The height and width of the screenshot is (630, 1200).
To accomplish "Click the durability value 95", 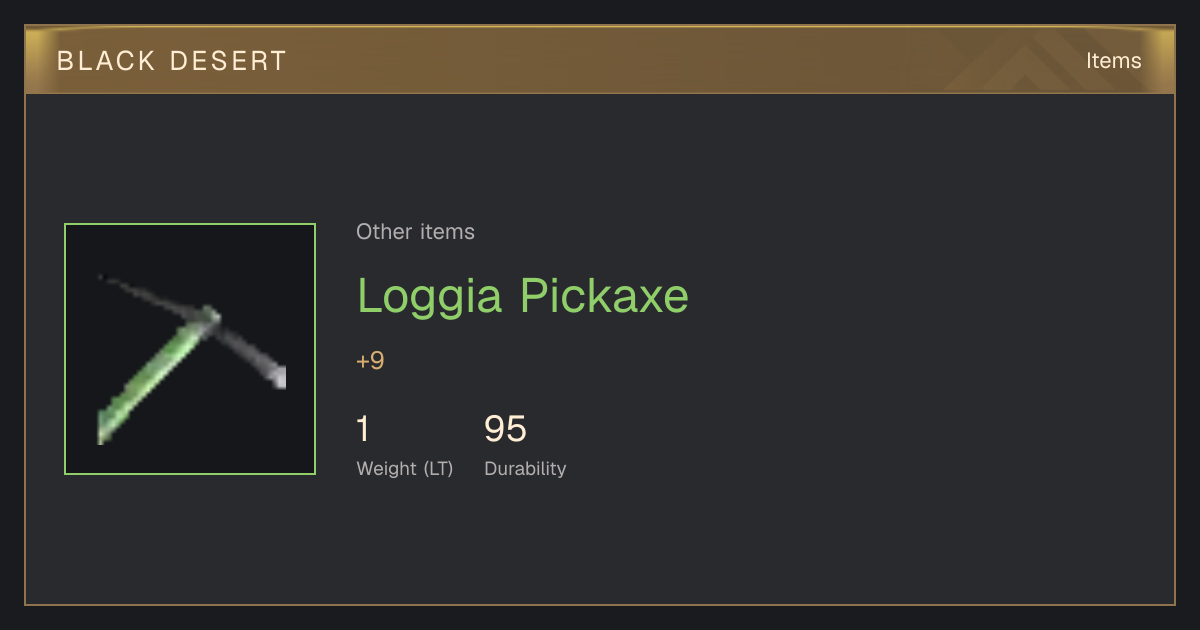I will 505,429.
